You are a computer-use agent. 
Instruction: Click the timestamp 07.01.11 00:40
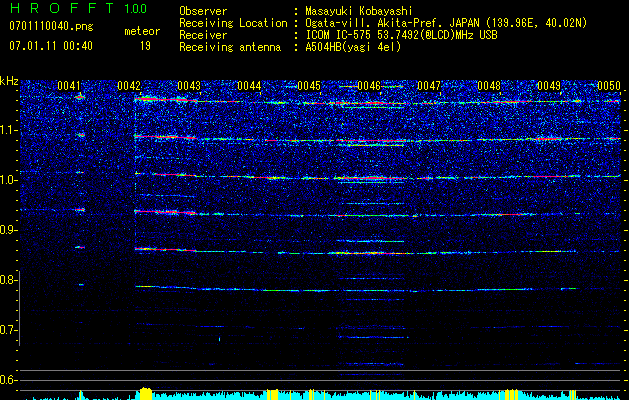(51, 46)
